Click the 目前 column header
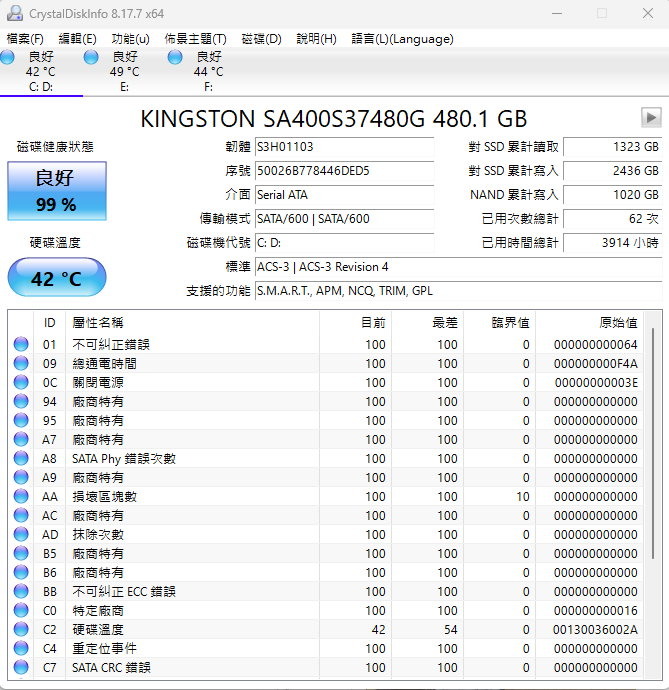This screenshot has width=669, height=690. pos(356,323)
